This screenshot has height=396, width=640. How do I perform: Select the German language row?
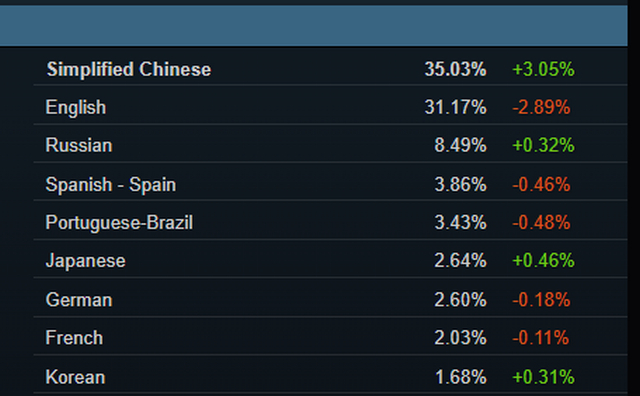pyautogui.click(x=330, y=300)
